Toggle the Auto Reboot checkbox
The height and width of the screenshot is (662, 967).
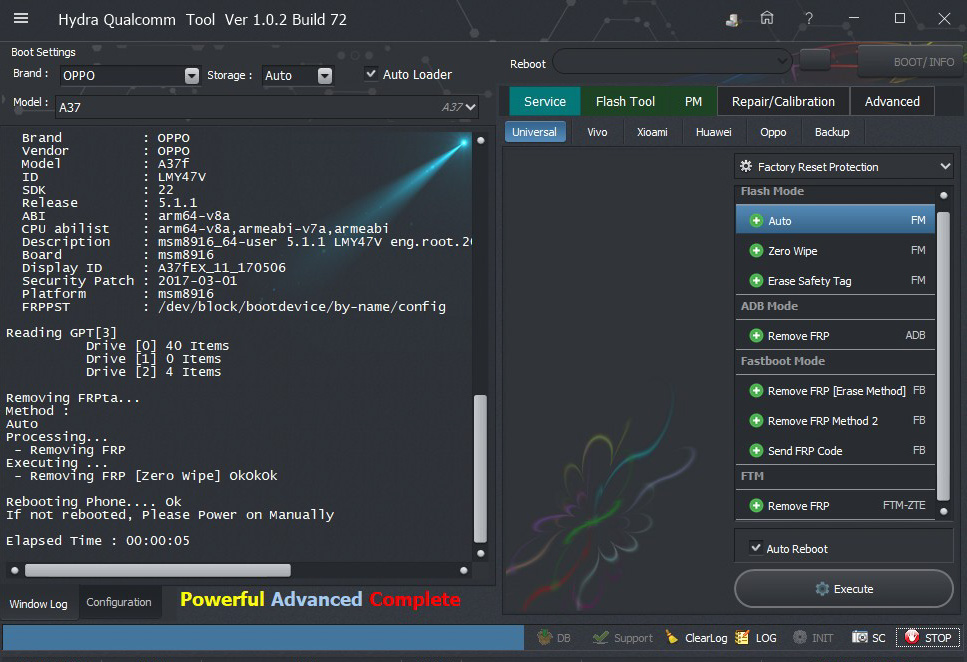pos(755,547)
